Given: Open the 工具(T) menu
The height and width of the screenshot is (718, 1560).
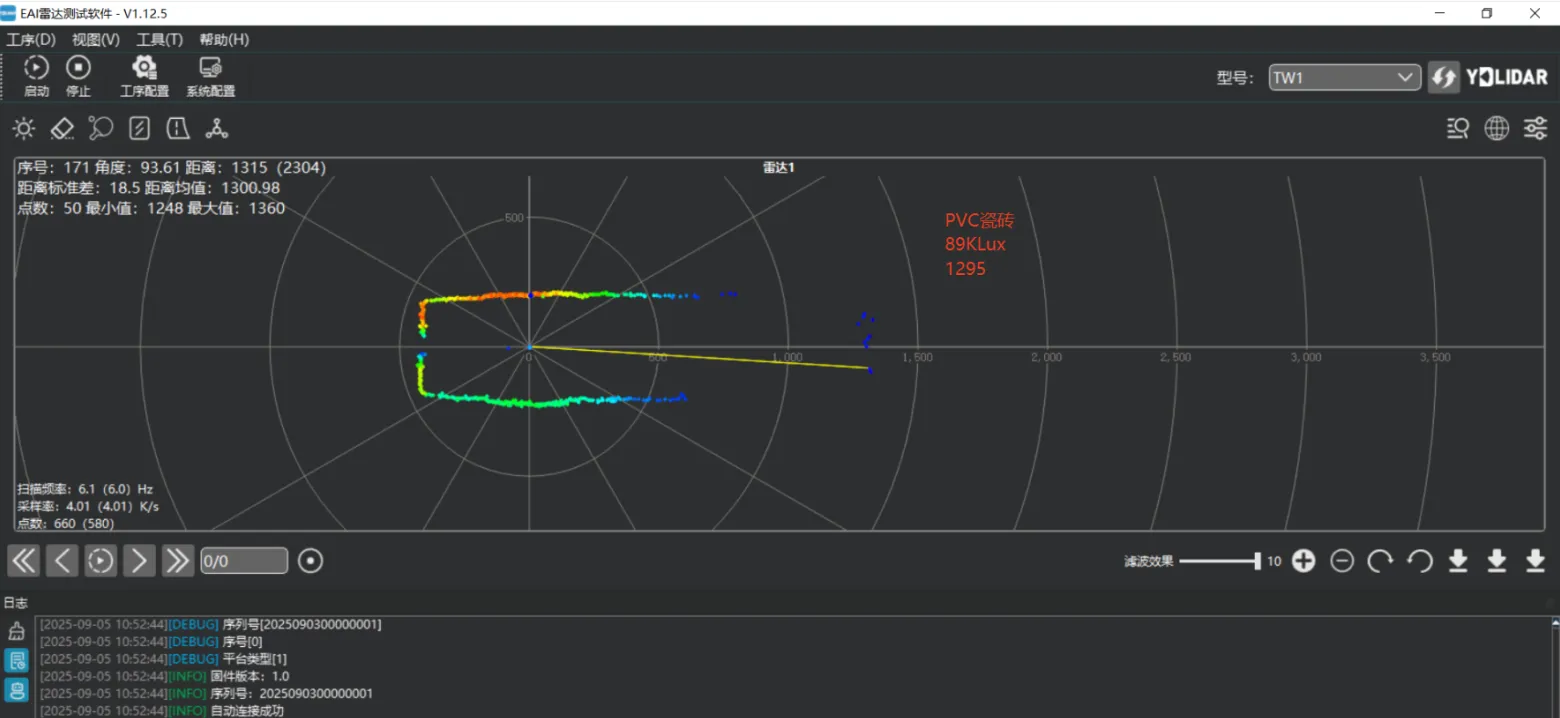Looking at the screenshot, I should [160, 40].
